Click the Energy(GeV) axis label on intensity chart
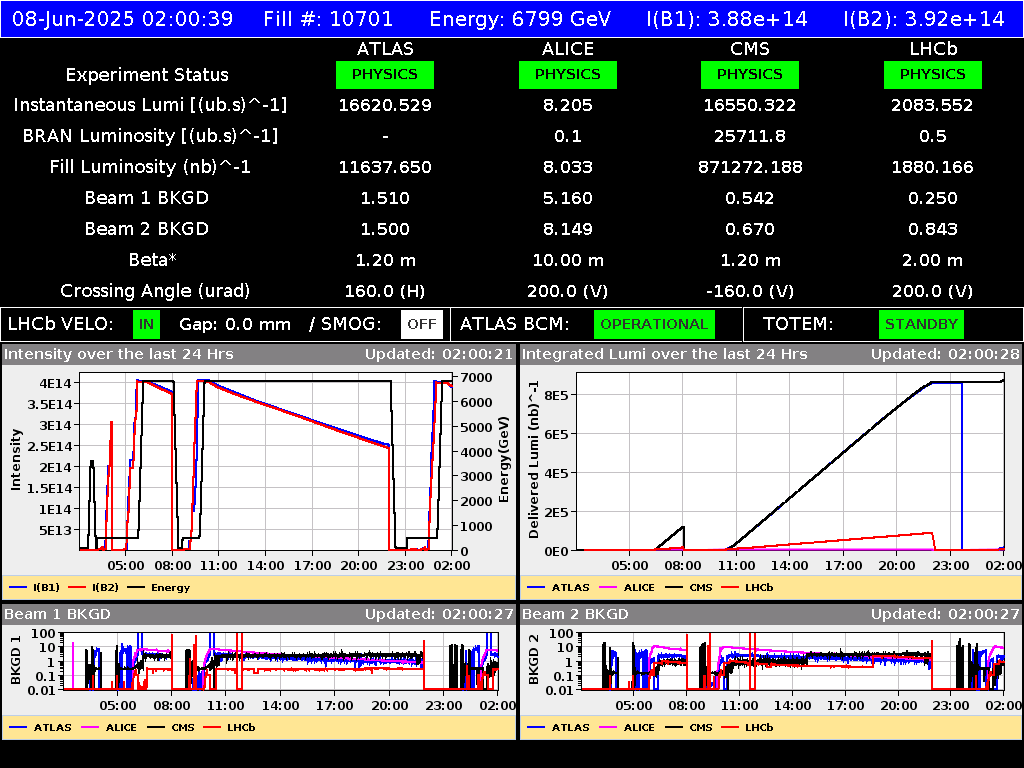The width and height of the screenshot is (1024, 768). (x=504, y=460)
